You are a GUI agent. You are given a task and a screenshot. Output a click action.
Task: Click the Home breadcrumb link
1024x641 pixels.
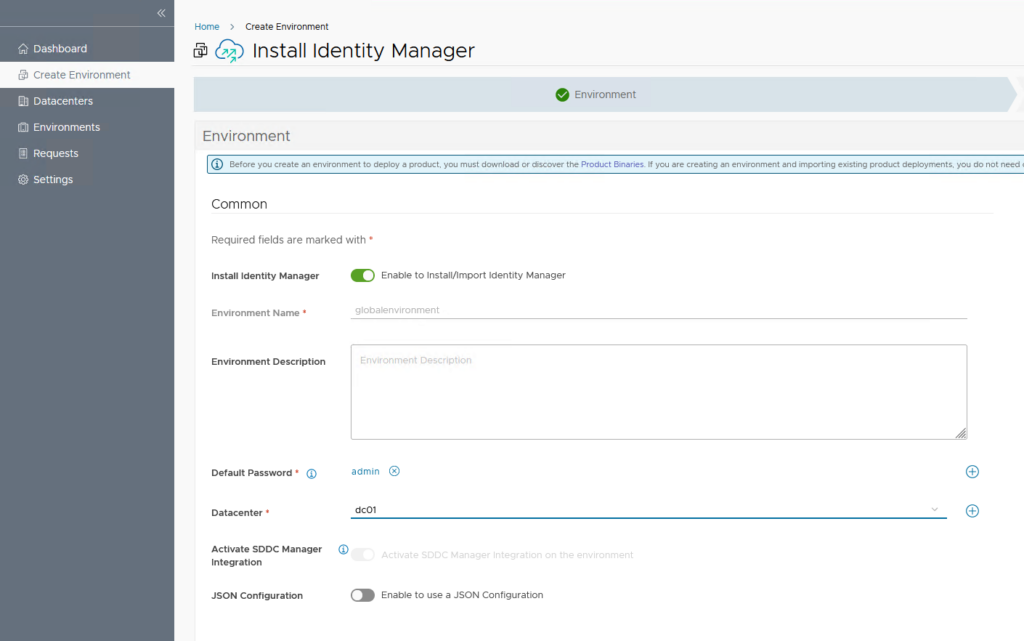tap(207, 27)
